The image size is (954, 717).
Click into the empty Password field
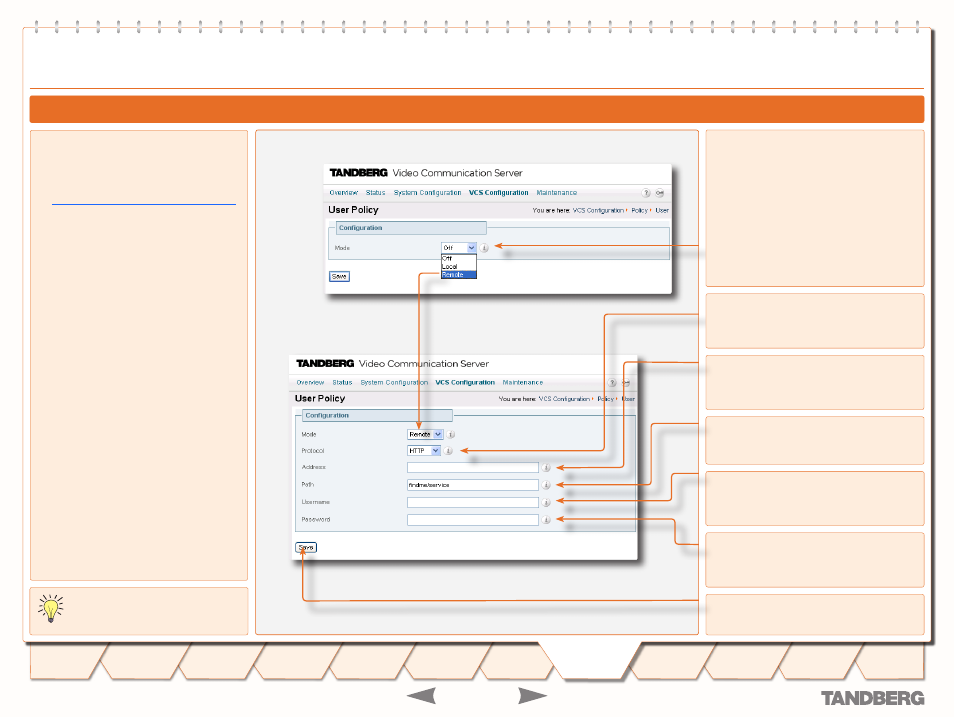(x=473, y=520)
